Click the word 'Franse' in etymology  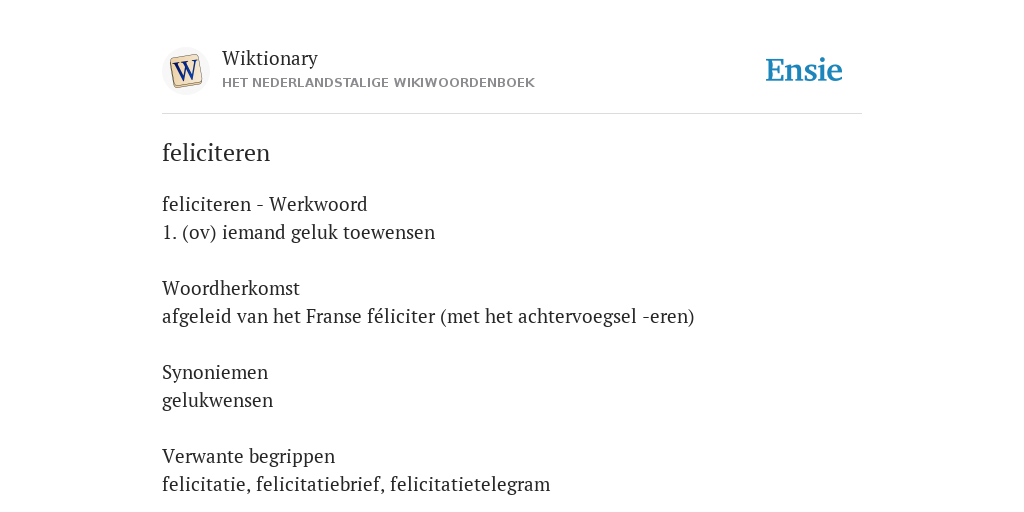click(334, 316)
